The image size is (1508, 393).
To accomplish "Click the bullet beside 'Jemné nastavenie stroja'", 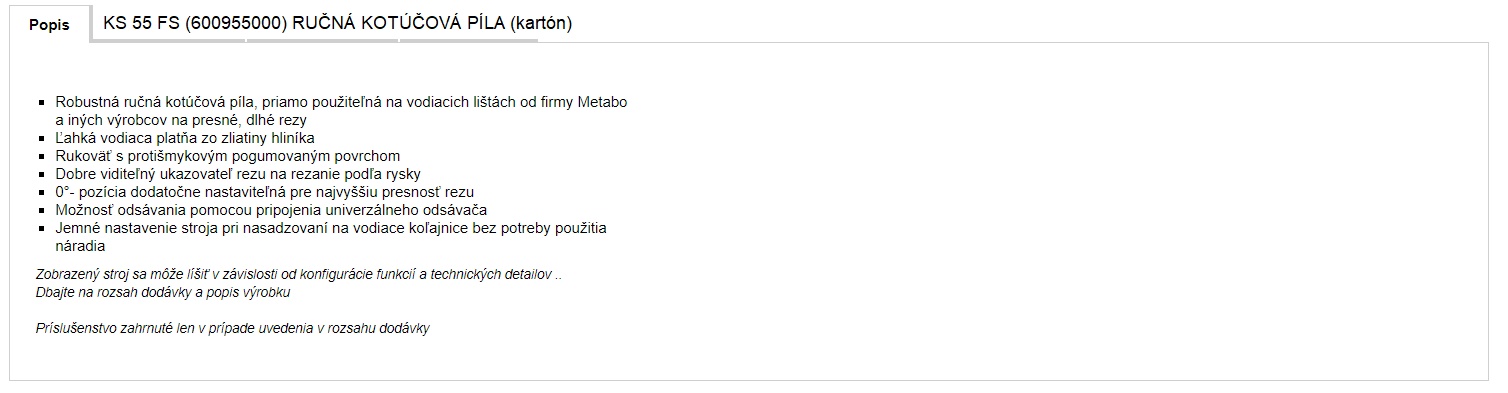I will pos(42,228).
